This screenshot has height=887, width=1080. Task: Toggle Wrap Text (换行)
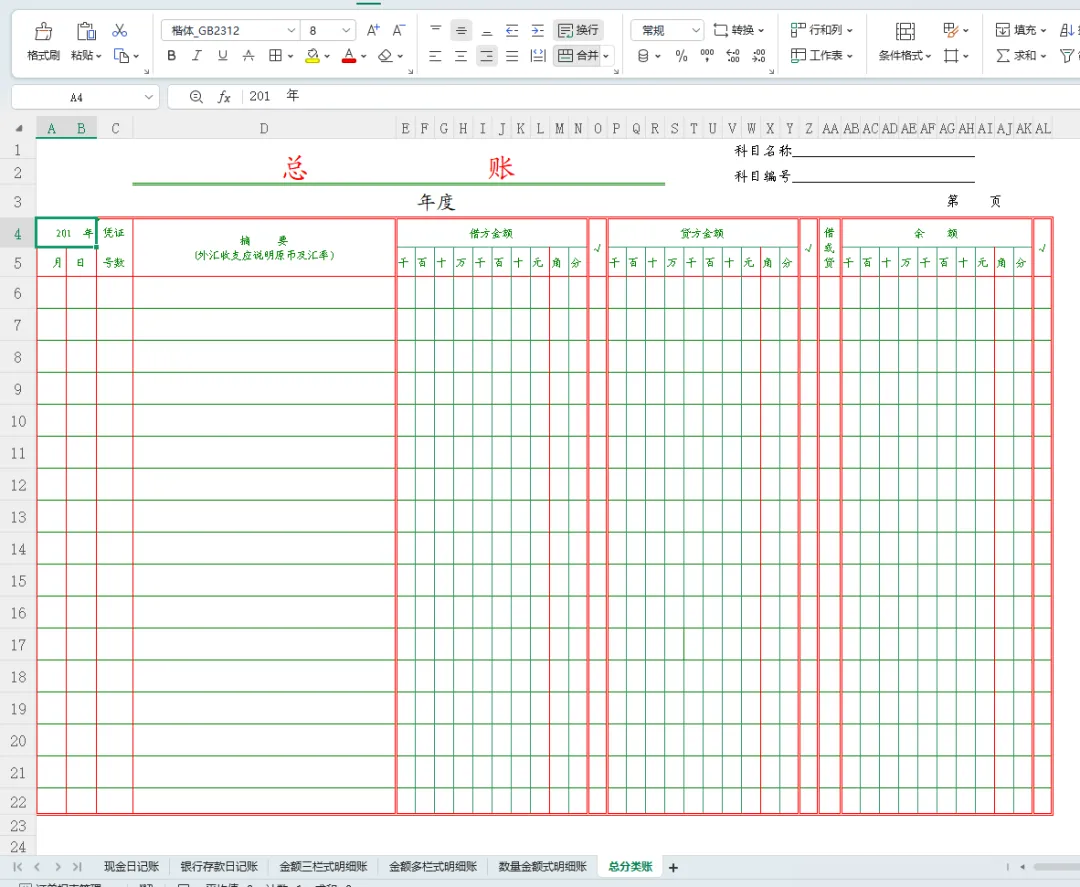[x=578, y=30]
